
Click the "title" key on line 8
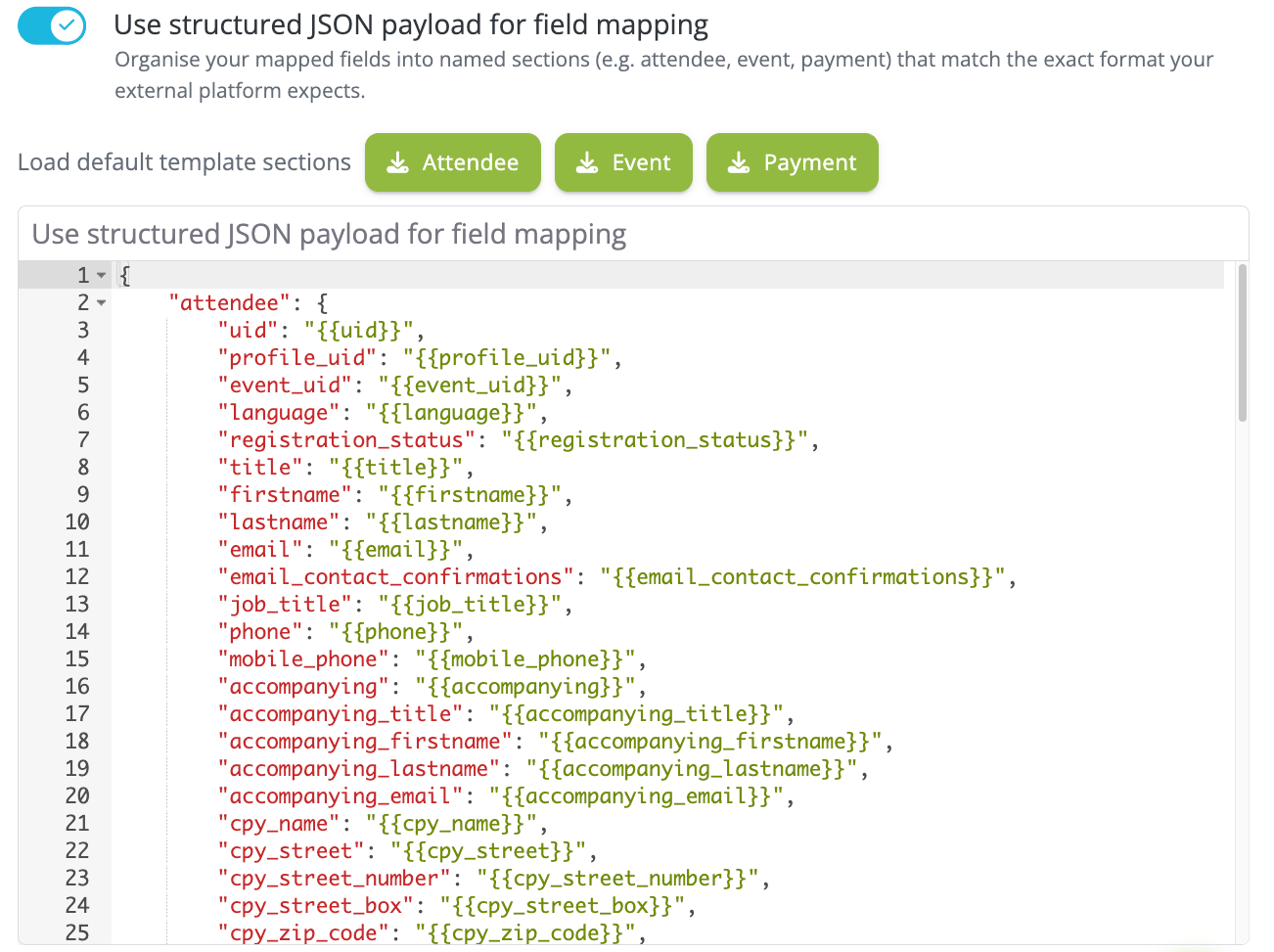point(260,468)
